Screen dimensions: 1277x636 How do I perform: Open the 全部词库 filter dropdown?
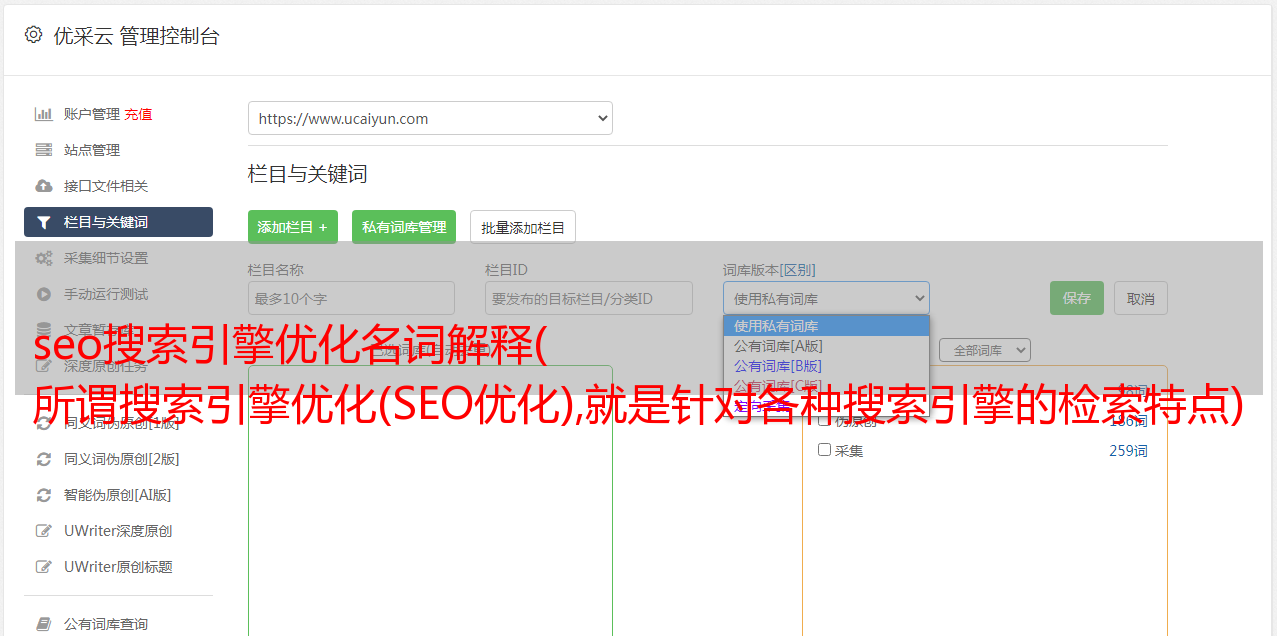(x=984, y=350)
